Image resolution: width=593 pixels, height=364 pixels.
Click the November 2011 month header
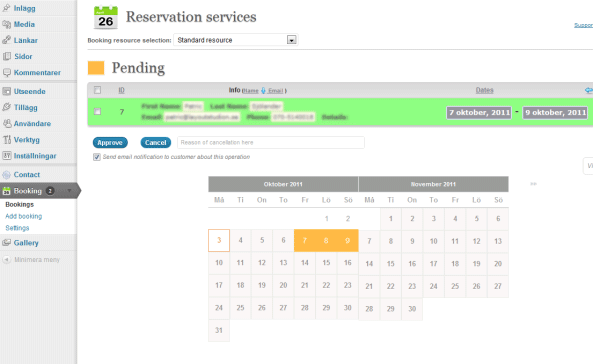tap(433, 184)
